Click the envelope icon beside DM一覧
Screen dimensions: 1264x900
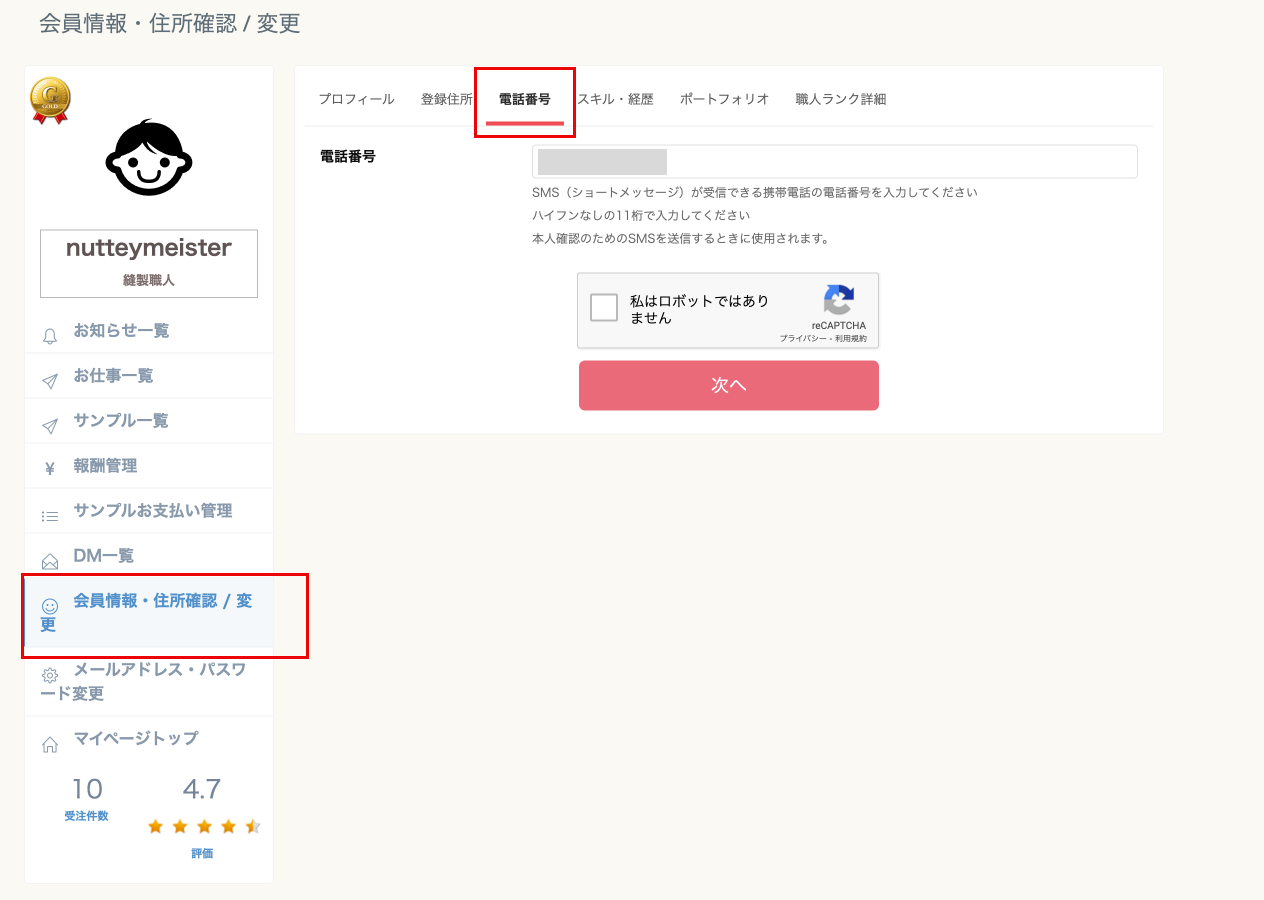pyautogui.click(x=50, y=562)
